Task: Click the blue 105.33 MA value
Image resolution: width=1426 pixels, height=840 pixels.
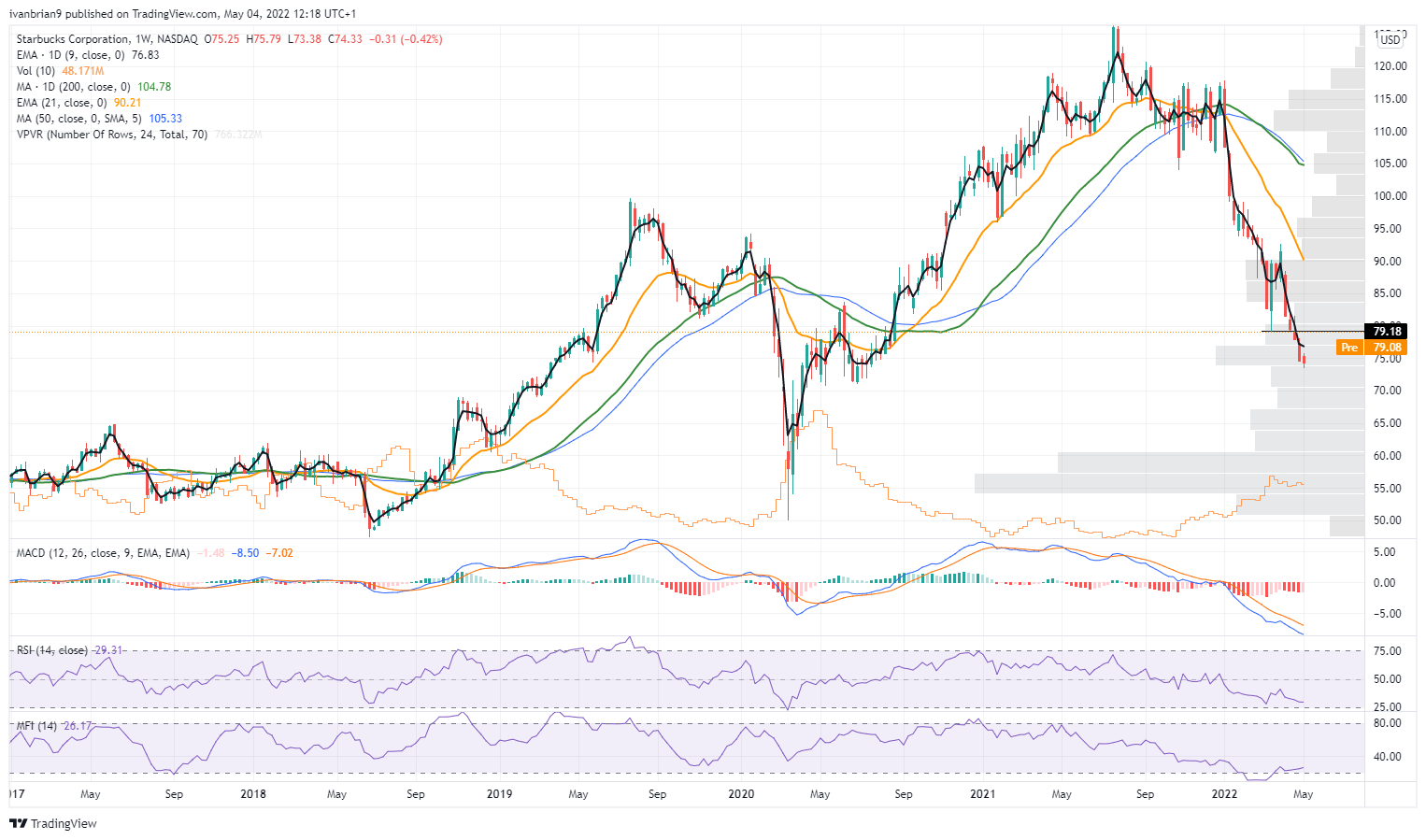Action: point(165,119)
